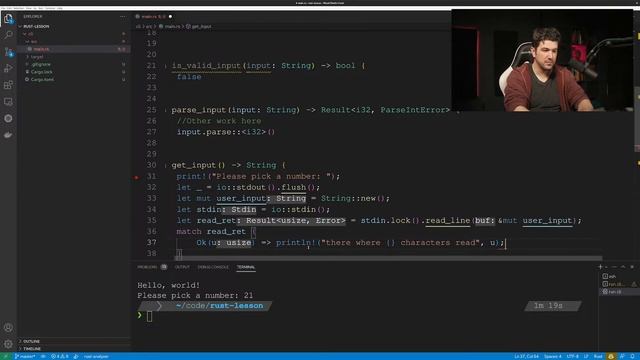640x360 pixels.
Task: Click the Problems count badge
Action: (x=164, y=267)
